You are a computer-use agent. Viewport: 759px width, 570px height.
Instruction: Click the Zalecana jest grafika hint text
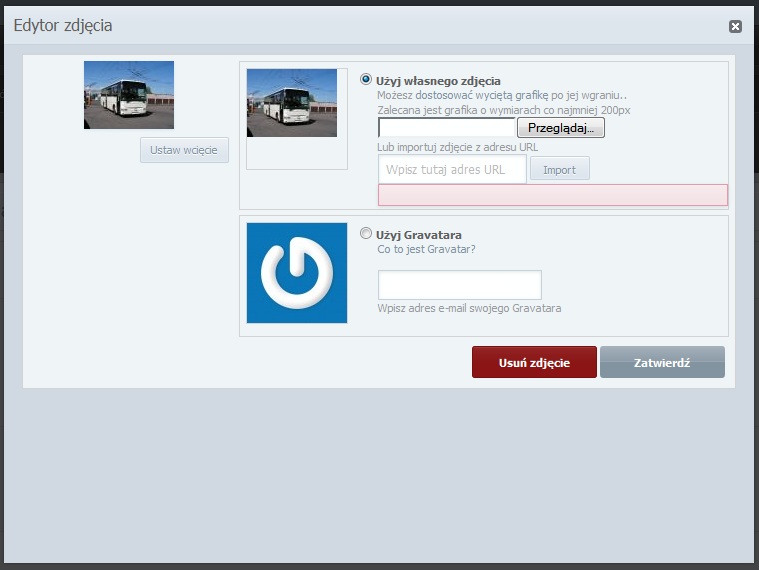[503, 110]
